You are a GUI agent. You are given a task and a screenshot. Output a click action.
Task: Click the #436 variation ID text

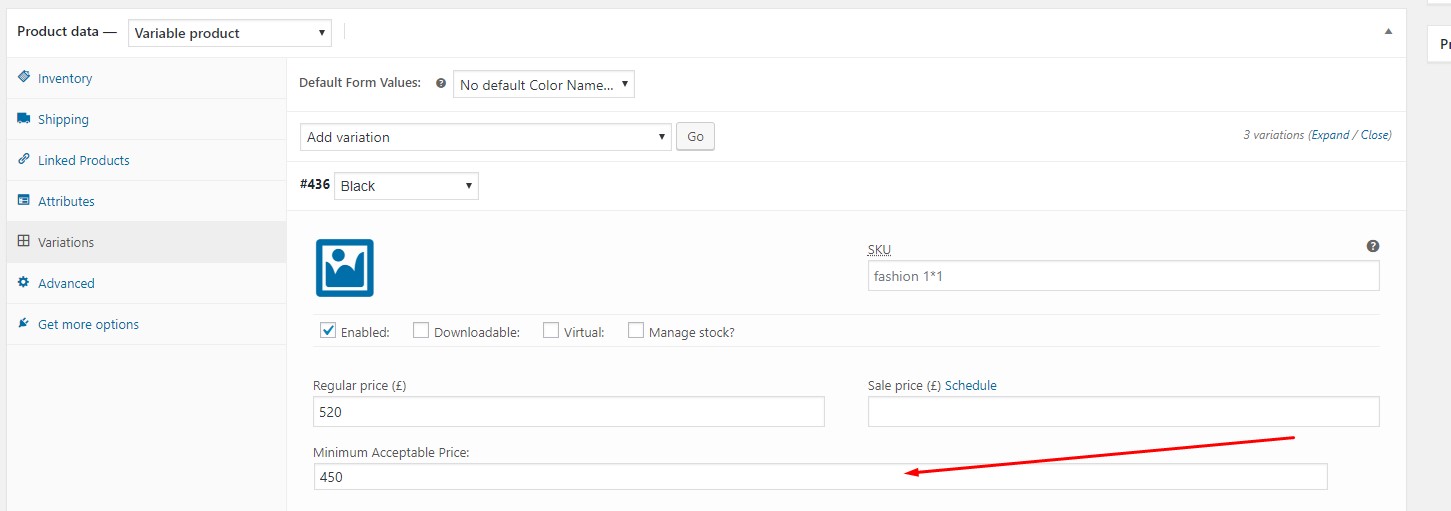315,185
